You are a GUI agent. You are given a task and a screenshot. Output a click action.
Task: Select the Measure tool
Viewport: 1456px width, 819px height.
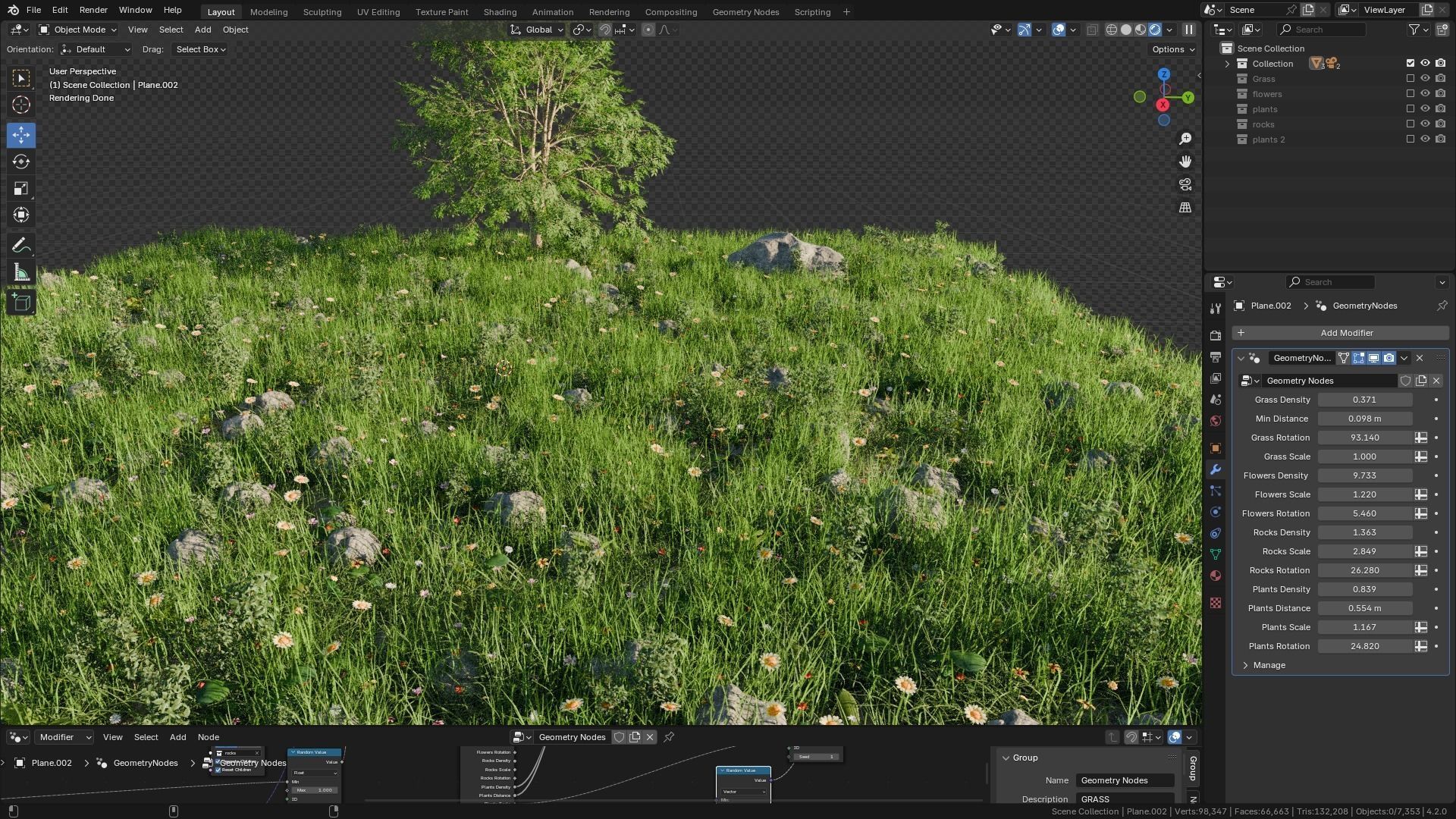(21, 272)
